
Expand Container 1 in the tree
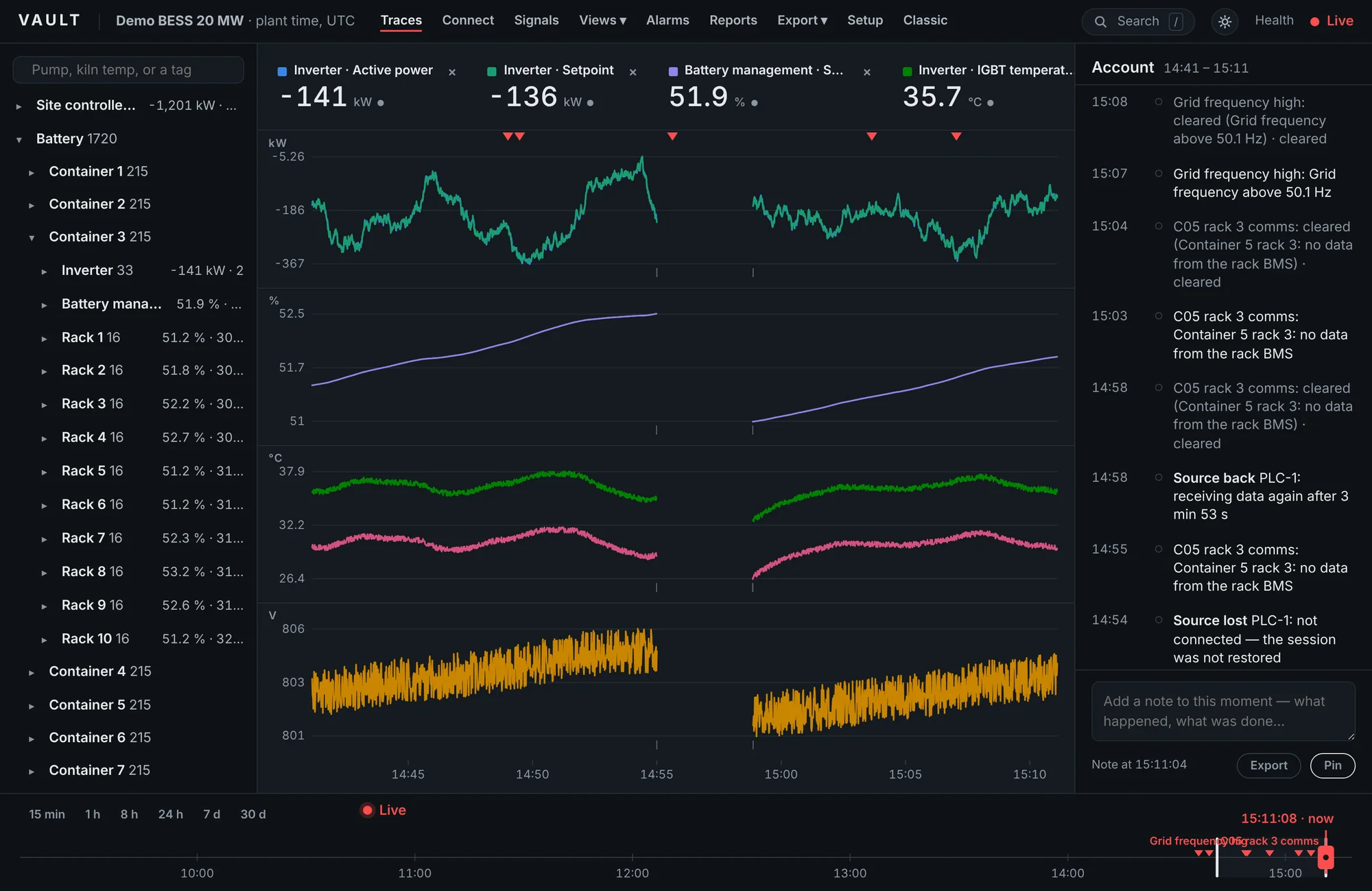32,173
